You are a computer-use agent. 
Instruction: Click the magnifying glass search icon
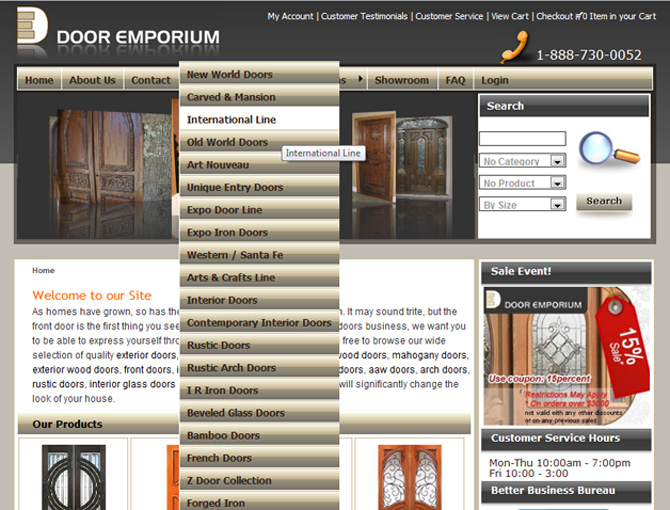pyautogui.click(x=608, y=149)
